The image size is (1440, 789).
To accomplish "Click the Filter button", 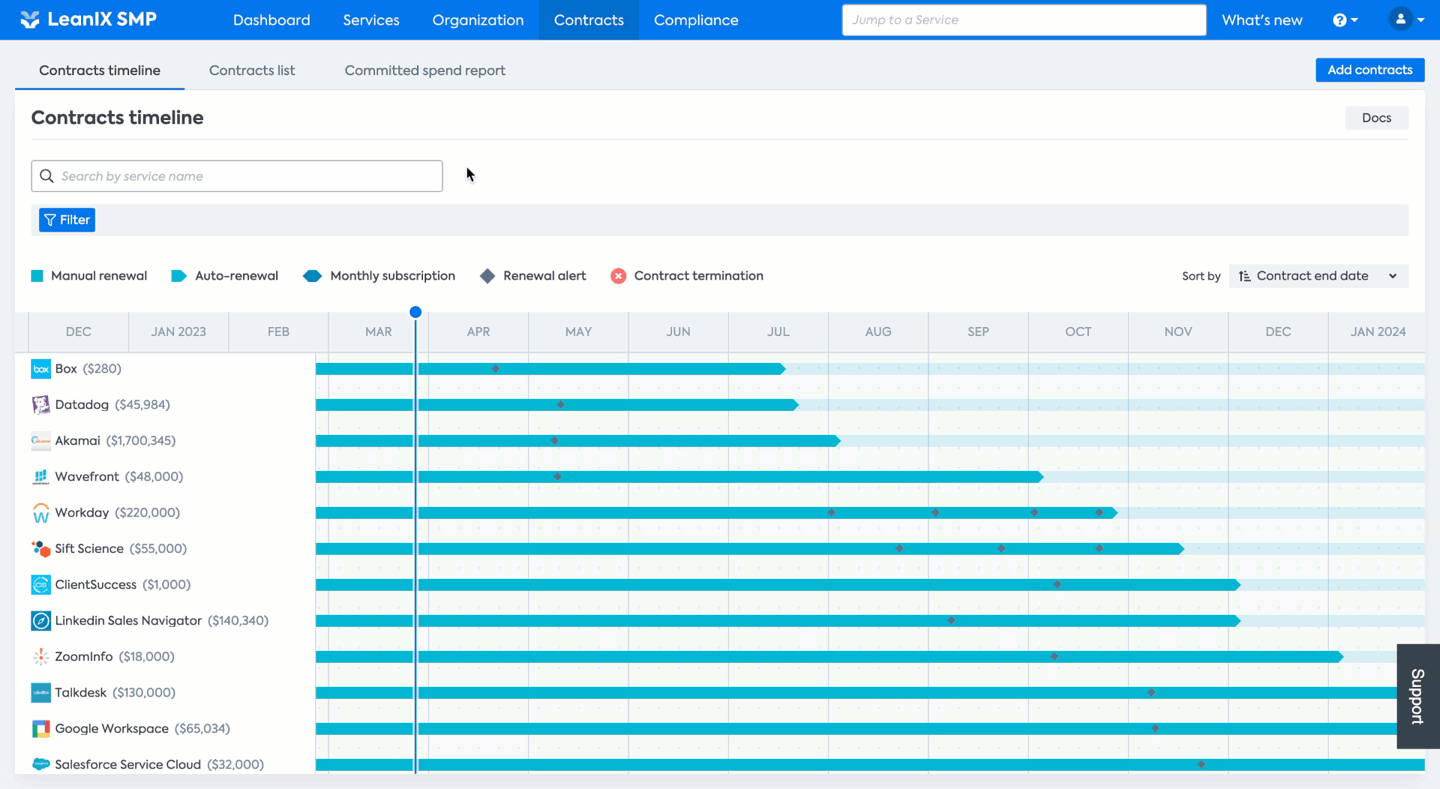I will pyautogui.click(x=67, y=220).
